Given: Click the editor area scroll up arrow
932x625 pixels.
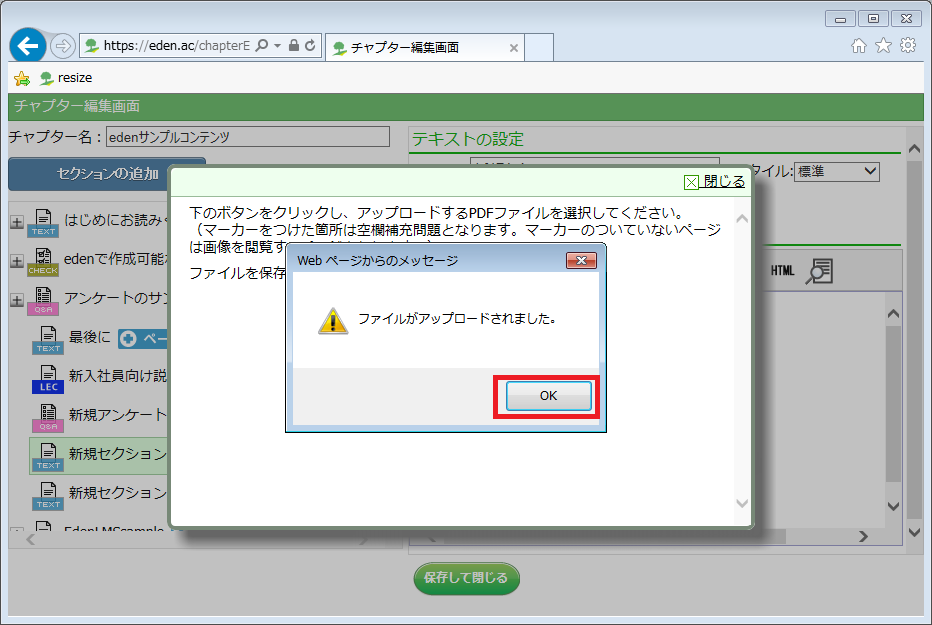Looking at the screenshot, I should pos(893,313).
